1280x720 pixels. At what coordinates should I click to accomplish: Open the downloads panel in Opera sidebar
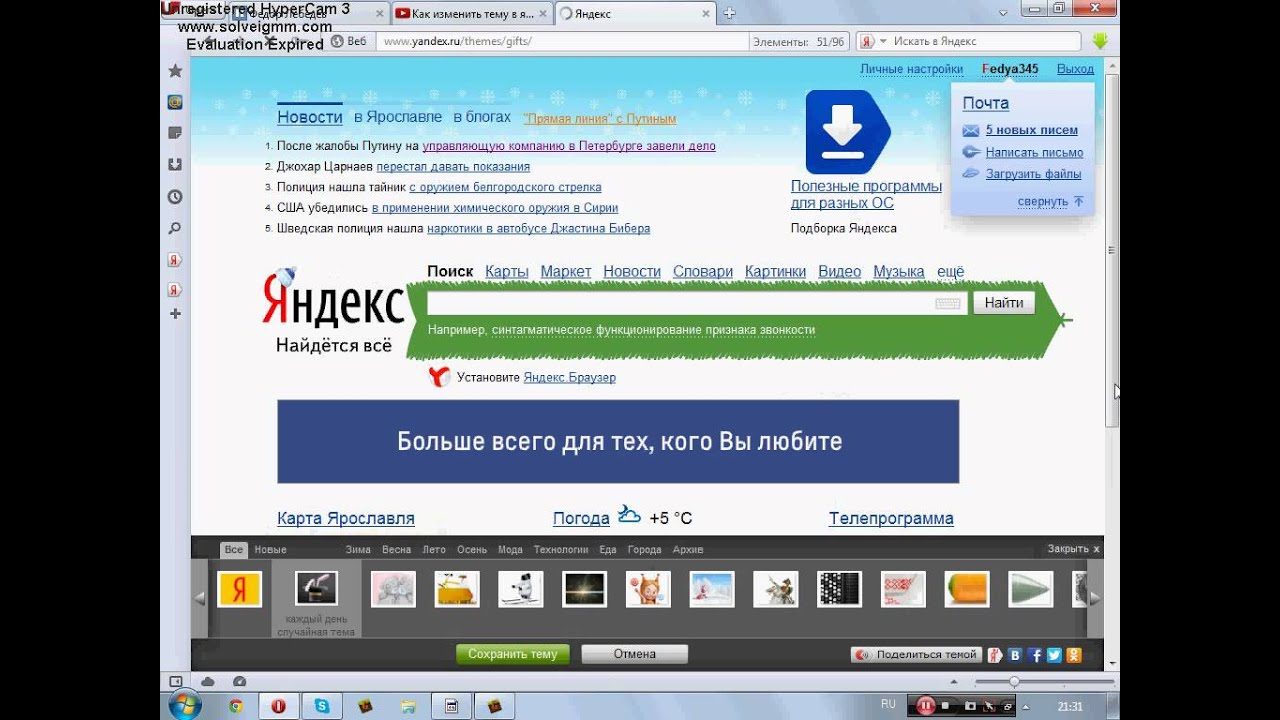tap(175, 165)
